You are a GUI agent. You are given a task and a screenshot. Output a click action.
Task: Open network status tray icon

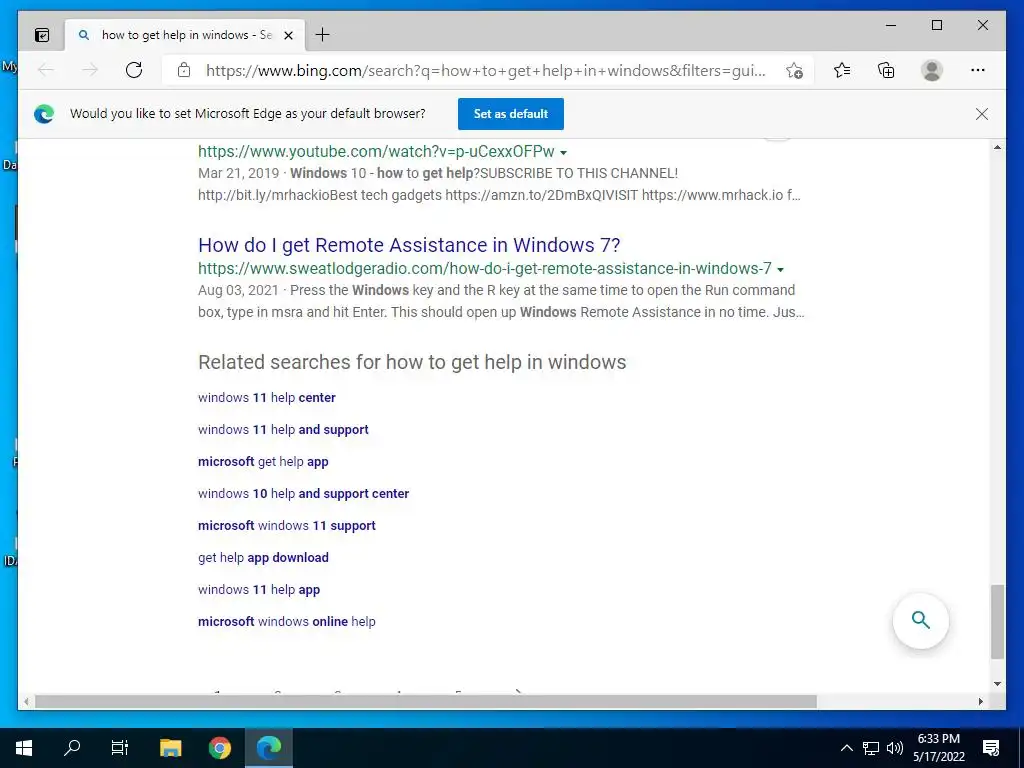click(x=871, y=748)
